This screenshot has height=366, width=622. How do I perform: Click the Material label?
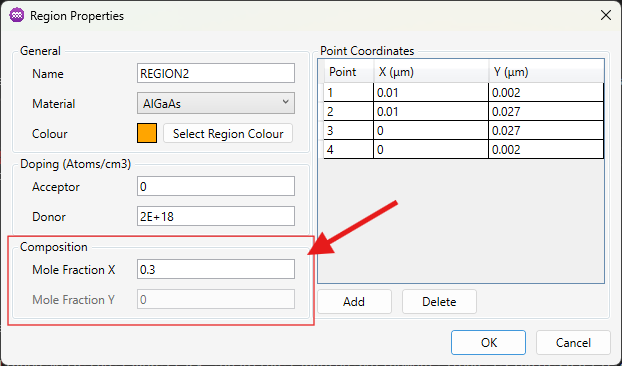[54, 104]
